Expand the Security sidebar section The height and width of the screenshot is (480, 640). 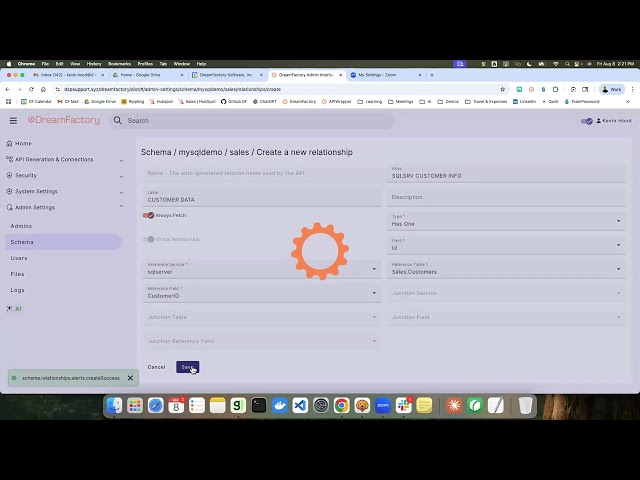click(64, 176)
